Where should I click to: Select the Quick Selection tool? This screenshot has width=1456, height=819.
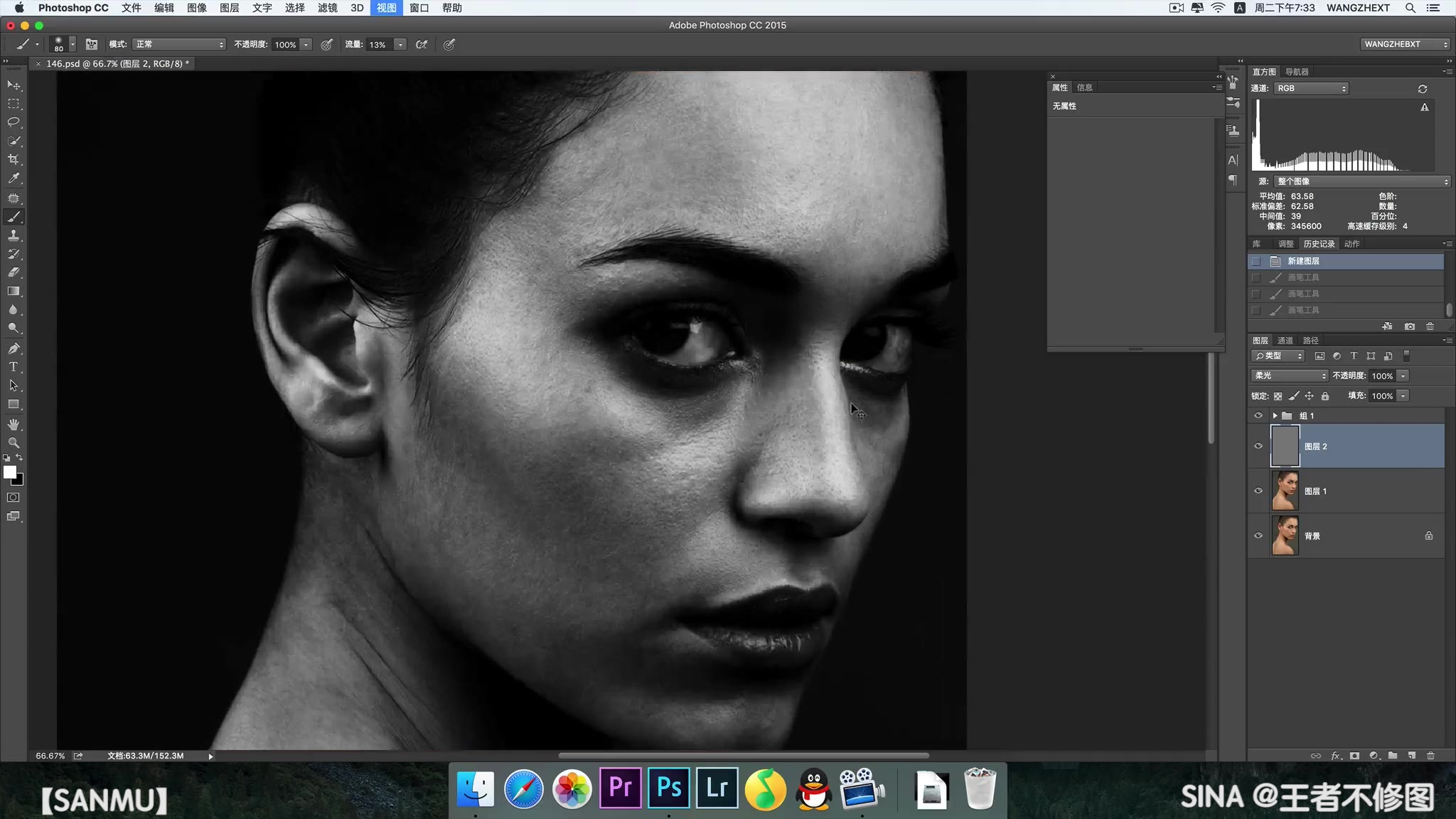tap(14, 141)
